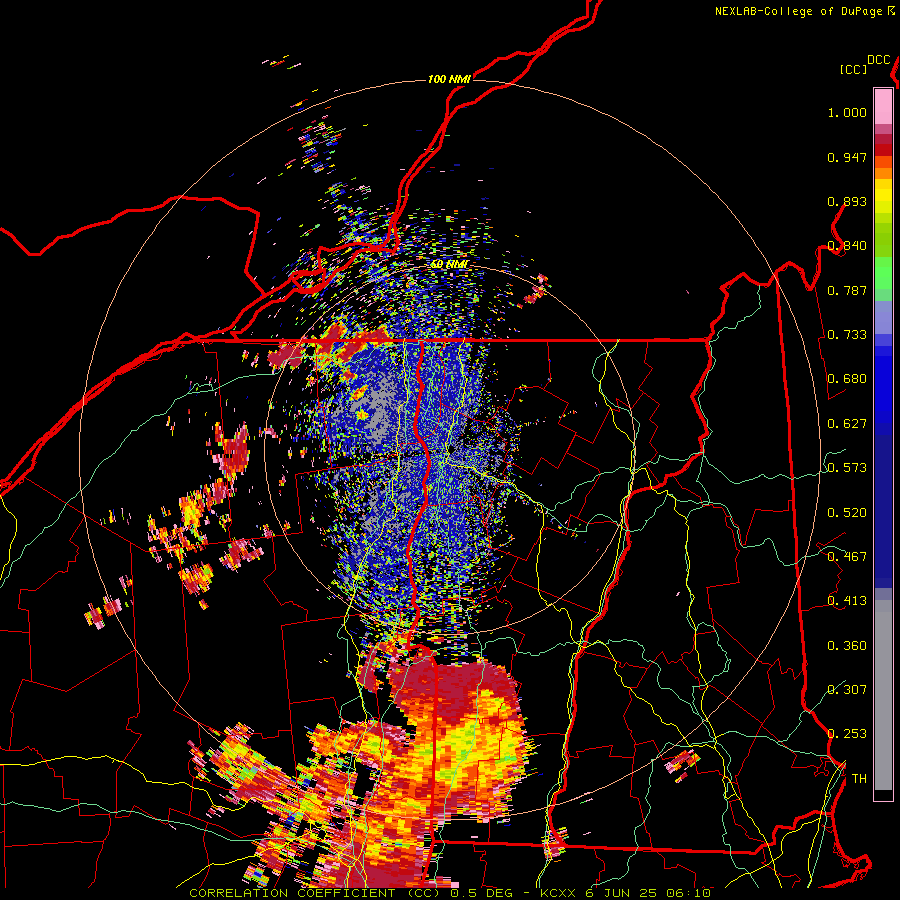Select the 0.307 value on the color scale
The width and height of the screenshot is (900, 900).
pos(847,690)
